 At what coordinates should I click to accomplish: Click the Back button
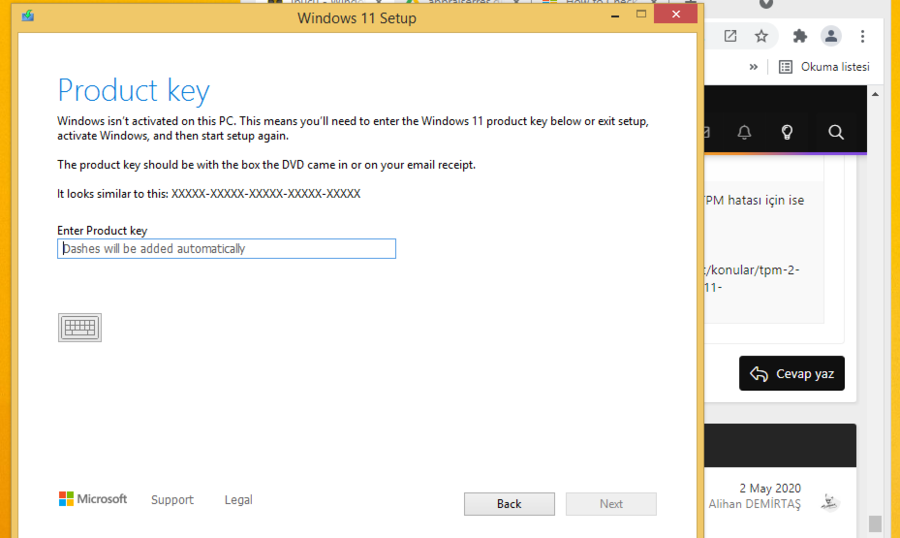(x=509, y=504)
